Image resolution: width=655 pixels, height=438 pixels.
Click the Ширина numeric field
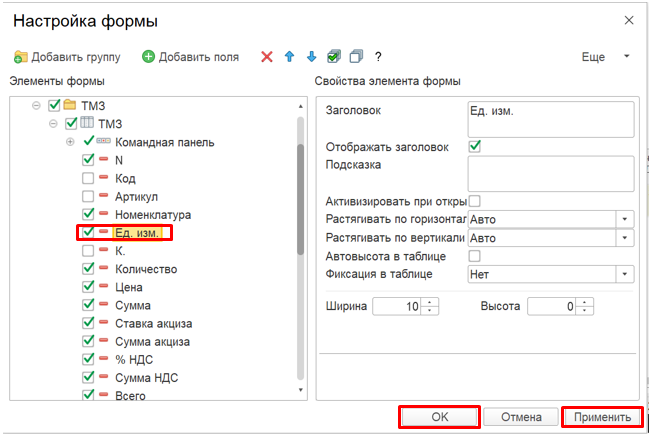tap(397, 306)
